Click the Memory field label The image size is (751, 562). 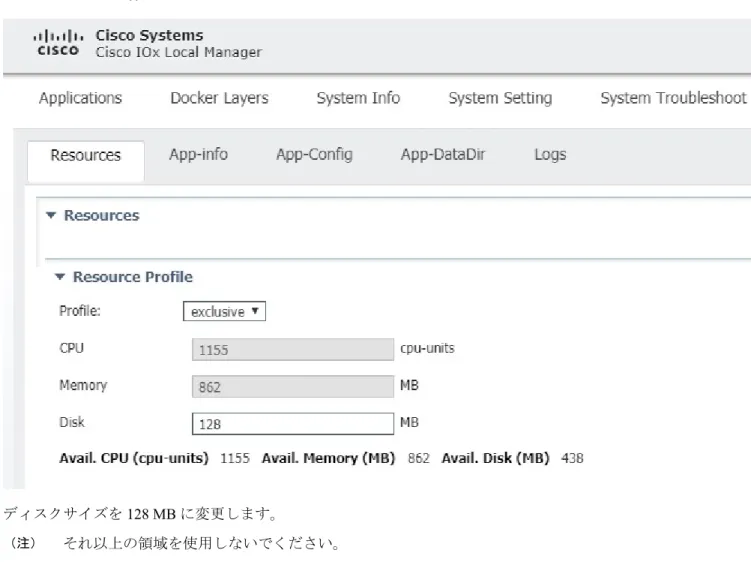[x=83, y=385]
